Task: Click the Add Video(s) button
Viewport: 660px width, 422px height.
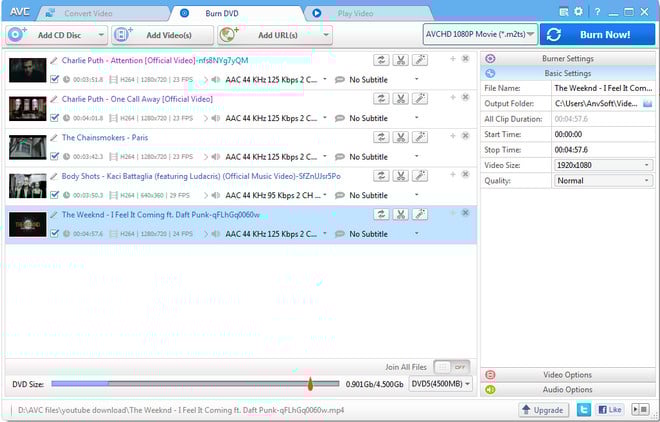Action: tap(162, 35)
